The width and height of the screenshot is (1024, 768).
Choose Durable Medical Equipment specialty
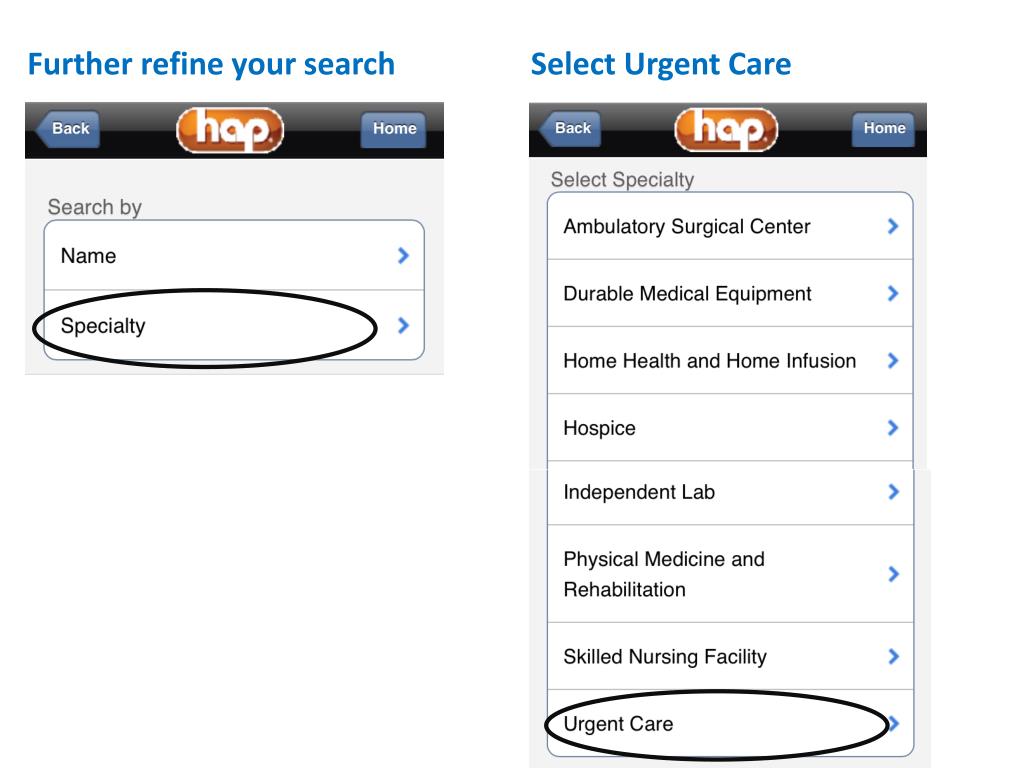tap(730, 293)
